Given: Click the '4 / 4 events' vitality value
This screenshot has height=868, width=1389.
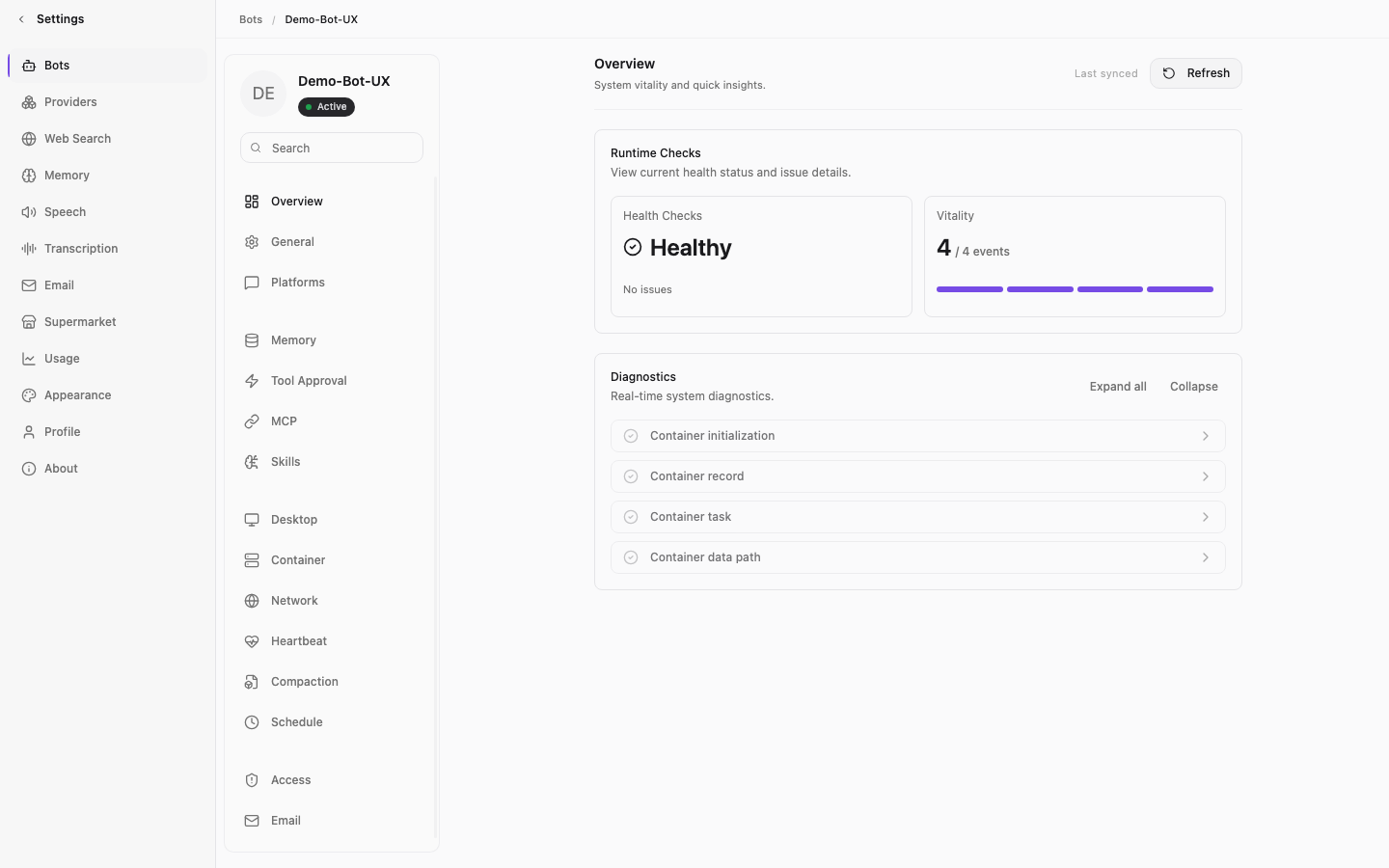Looking at the screenshot, I should click(973, 249).
